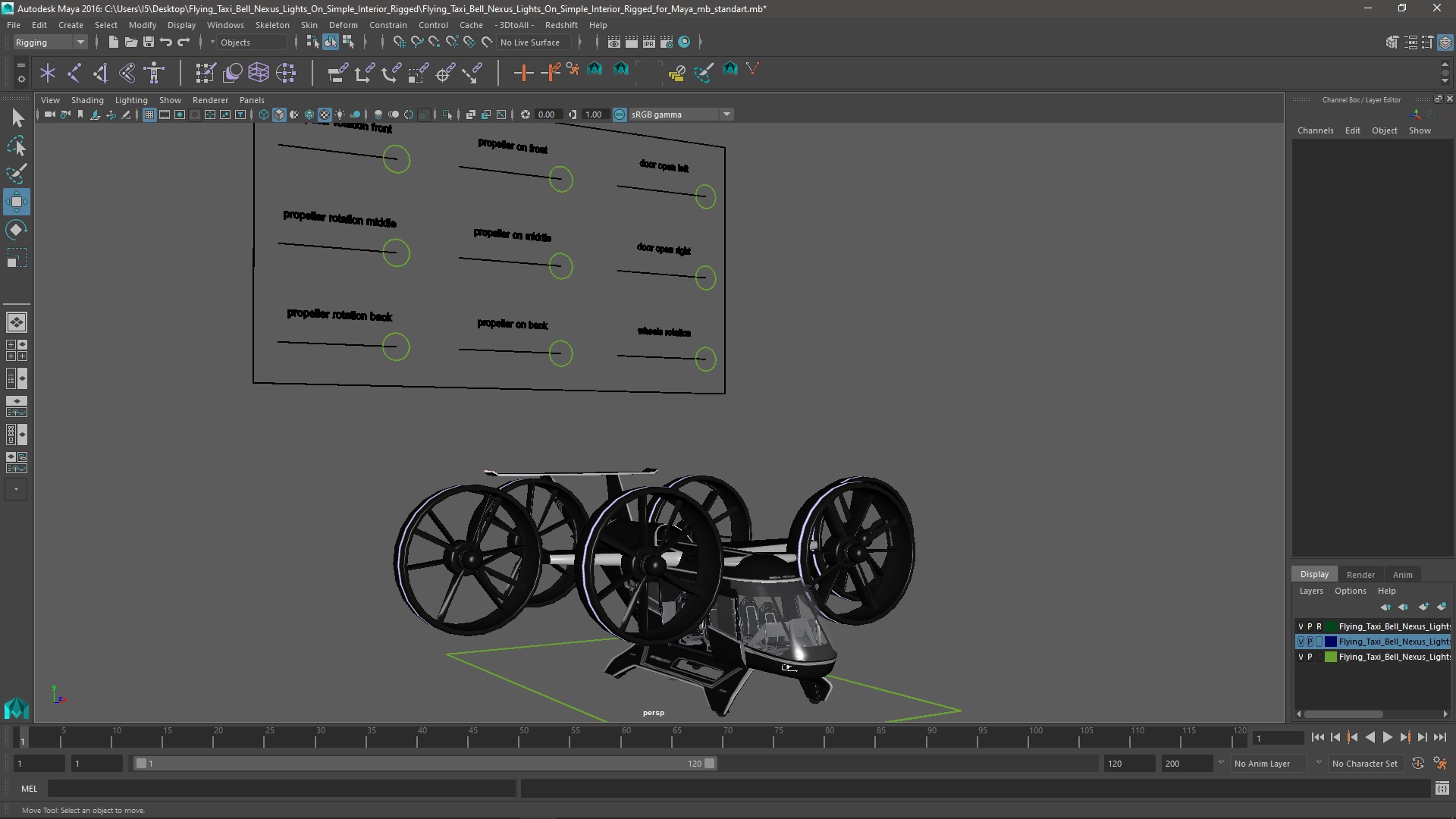Viewport: 1456px width, 819px height.
Task: Launch IPR render icon
Action: tap(649, 42)
